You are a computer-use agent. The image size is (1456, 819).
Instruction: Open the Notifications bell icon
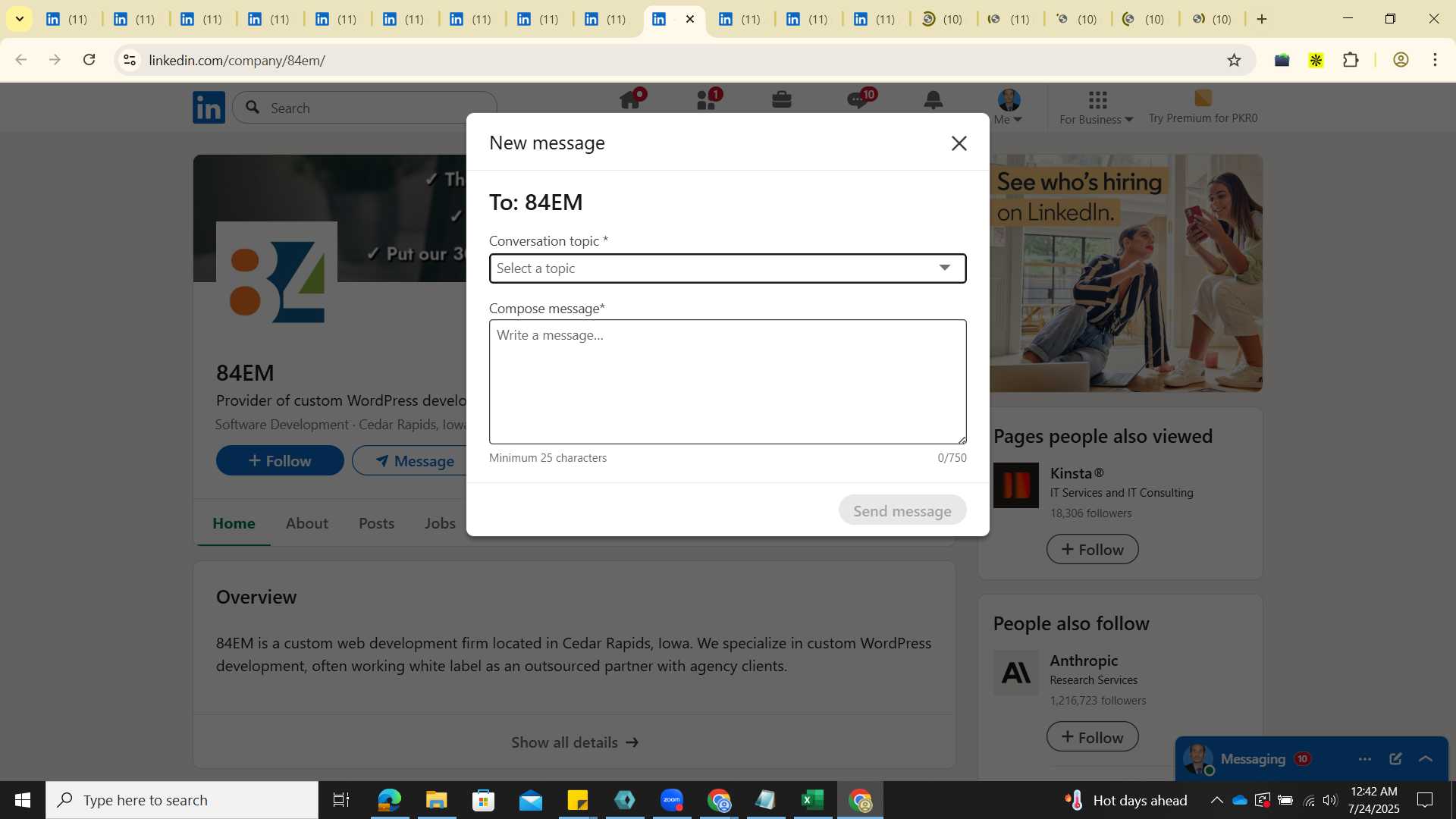pos(933,99)
